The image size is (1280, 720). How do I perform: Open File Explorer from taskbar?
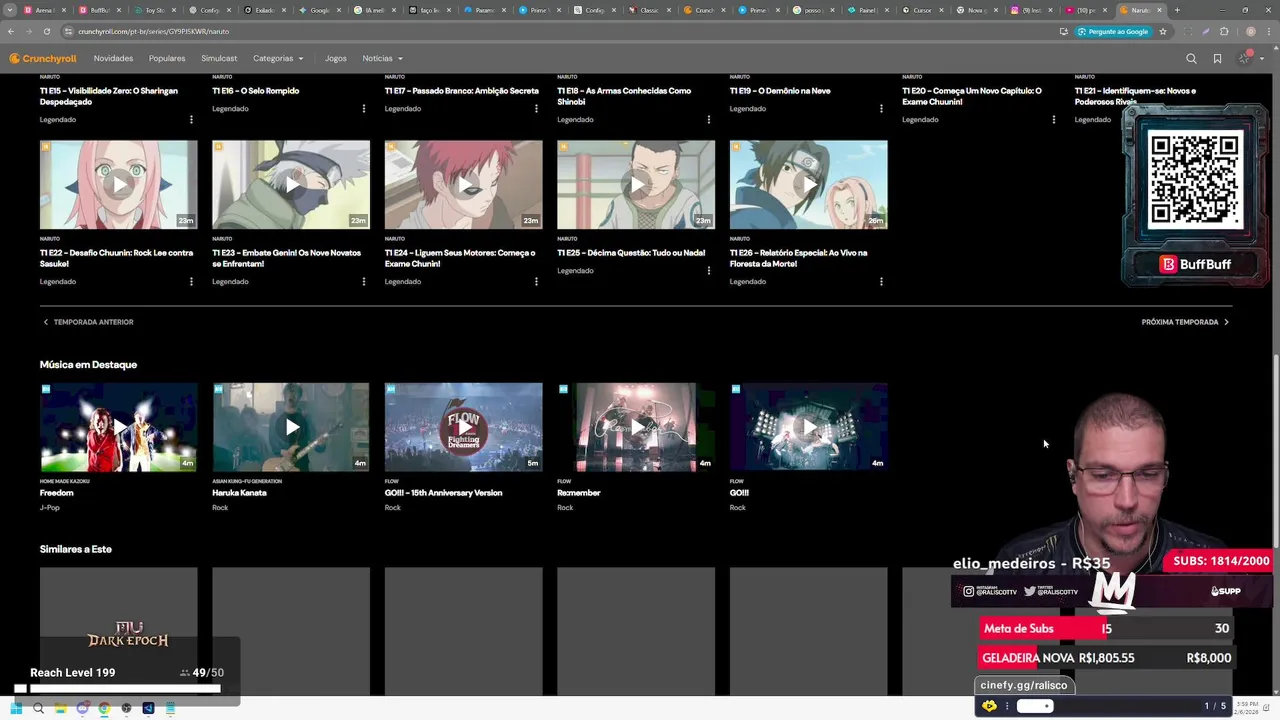(x=60, y=708)
